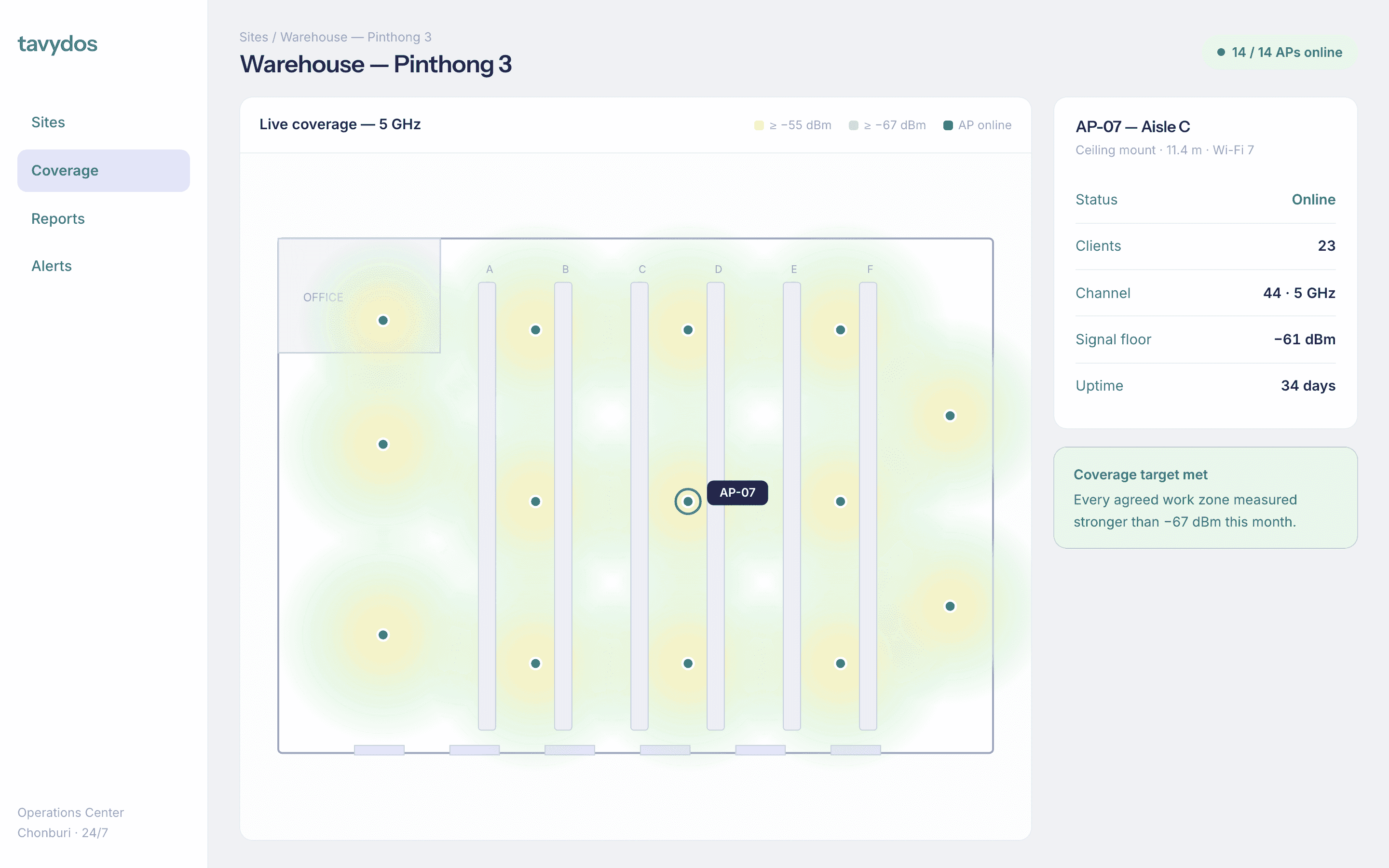1389x868 pixels.
Task: Select the top access point between aisles C and D
Action: pos(688,330)
